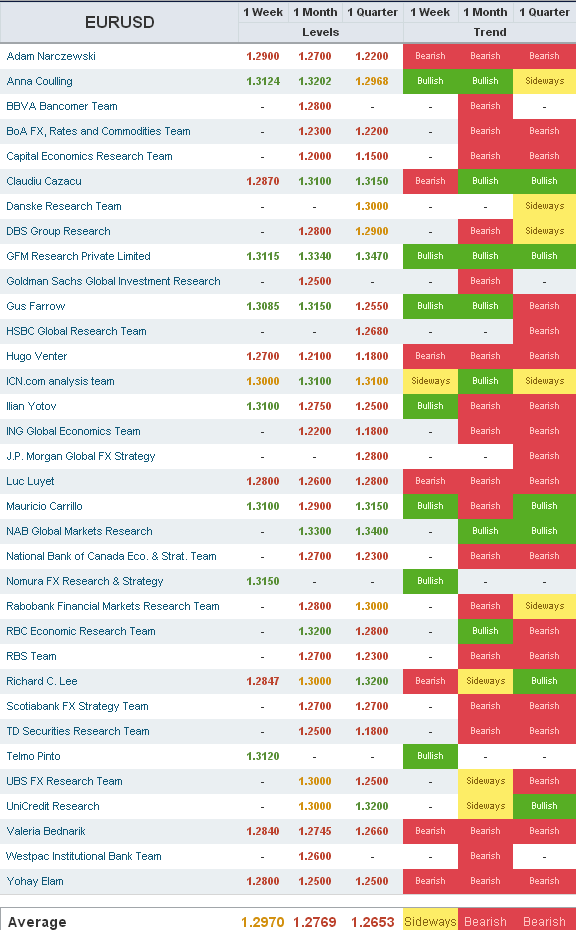This screenshot has height=930, width=576.
Task: Click Gus Farrow's 1.3085 weekly level
Action: (263, 306)
